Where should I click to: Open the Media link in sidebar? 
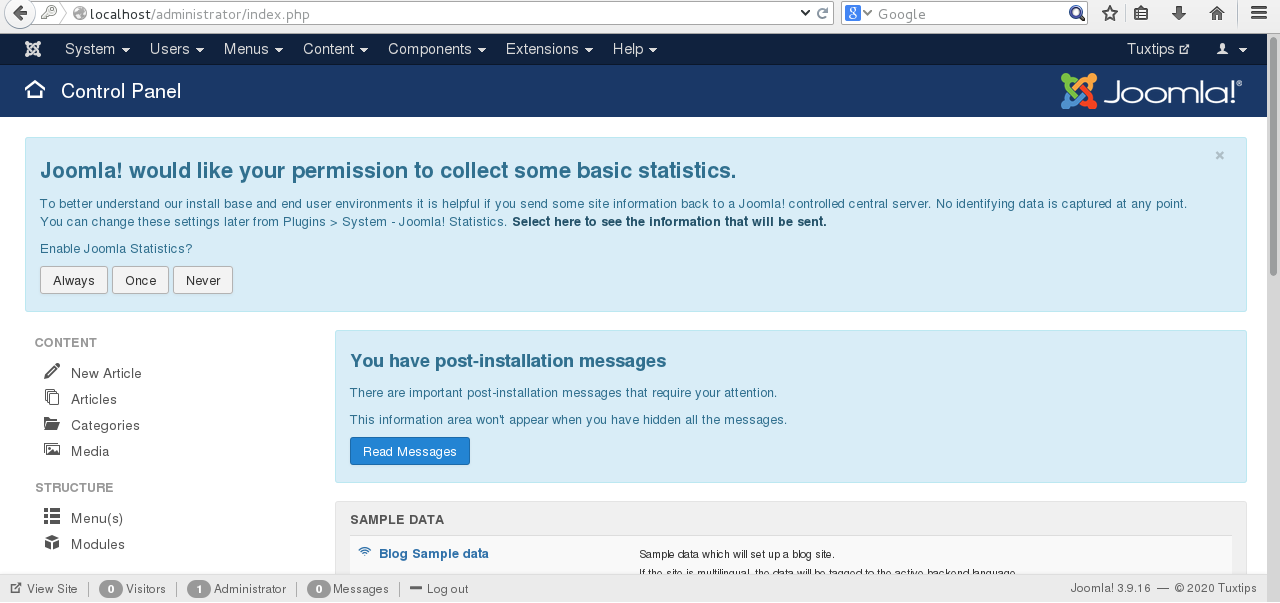90,451
